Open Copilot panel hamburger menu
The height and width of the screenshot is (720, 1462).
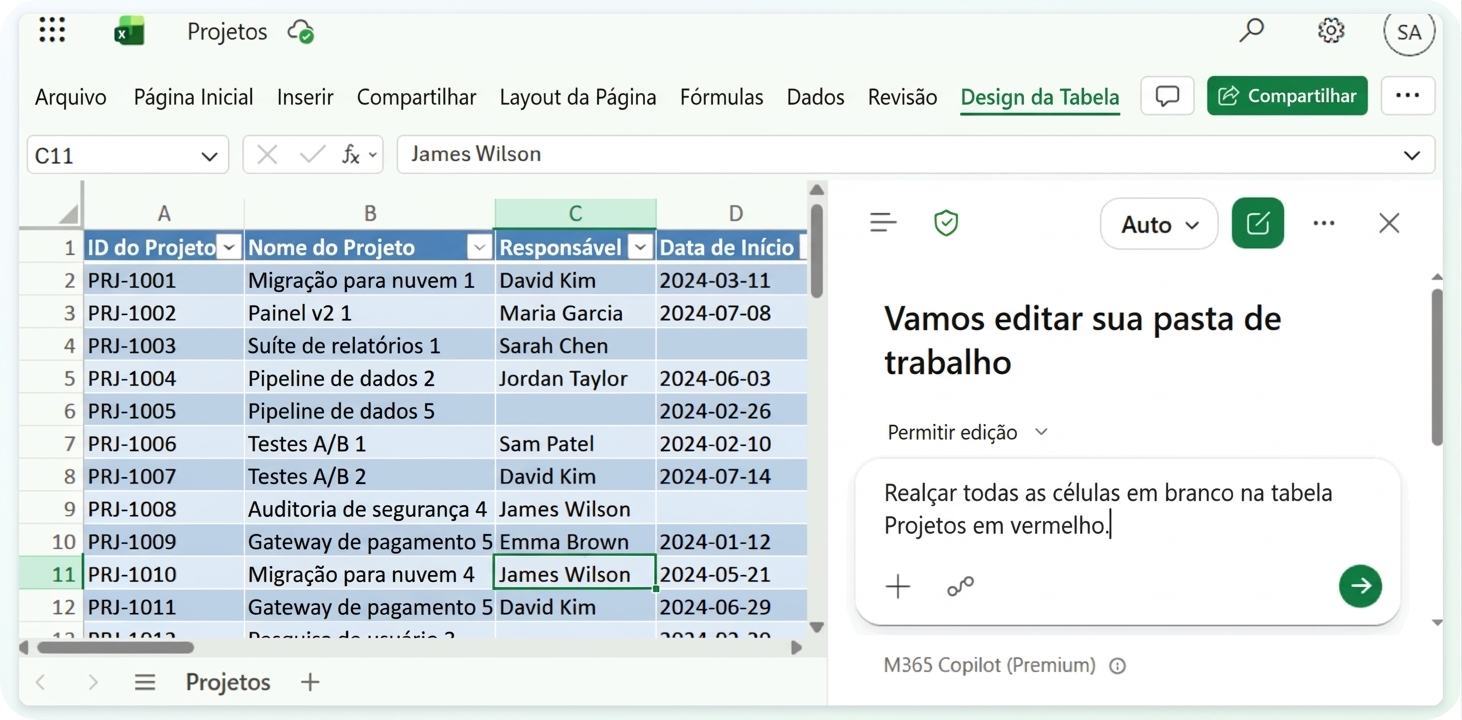pyautogui.click(x=883, y=223)
